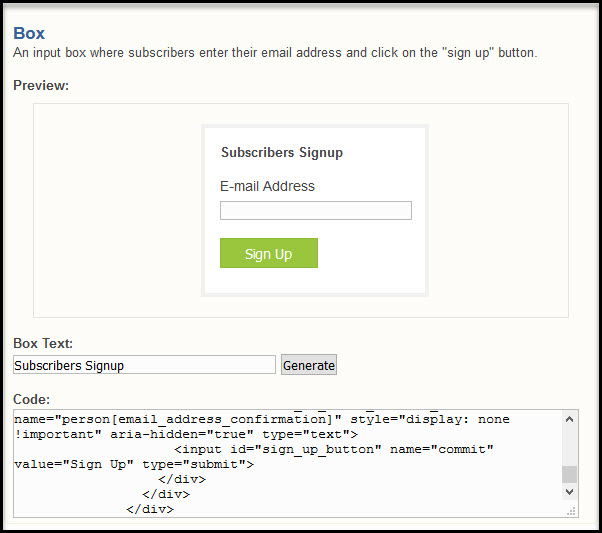Click the sign_up_button input line in code

tap(334, 449)
